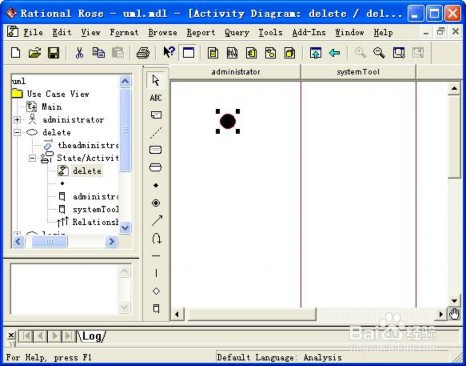Paste using the clipboard toolbar icon
The height and width of the screenshot is (366, 466).
pos(117,53)
